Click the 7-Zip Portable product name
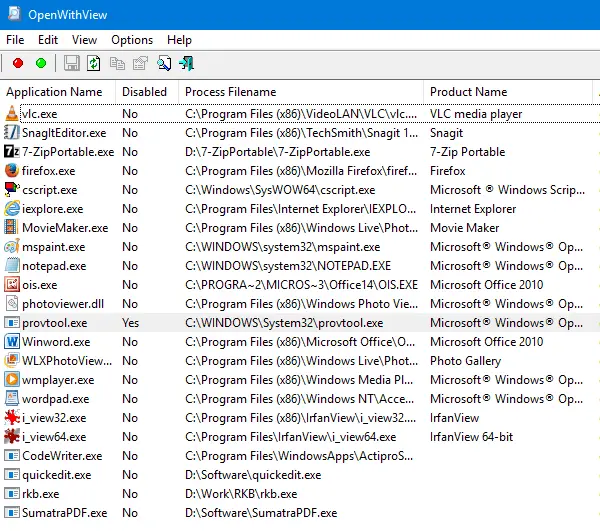This screenshot has width=600, height=531. [x=467, y=152]
